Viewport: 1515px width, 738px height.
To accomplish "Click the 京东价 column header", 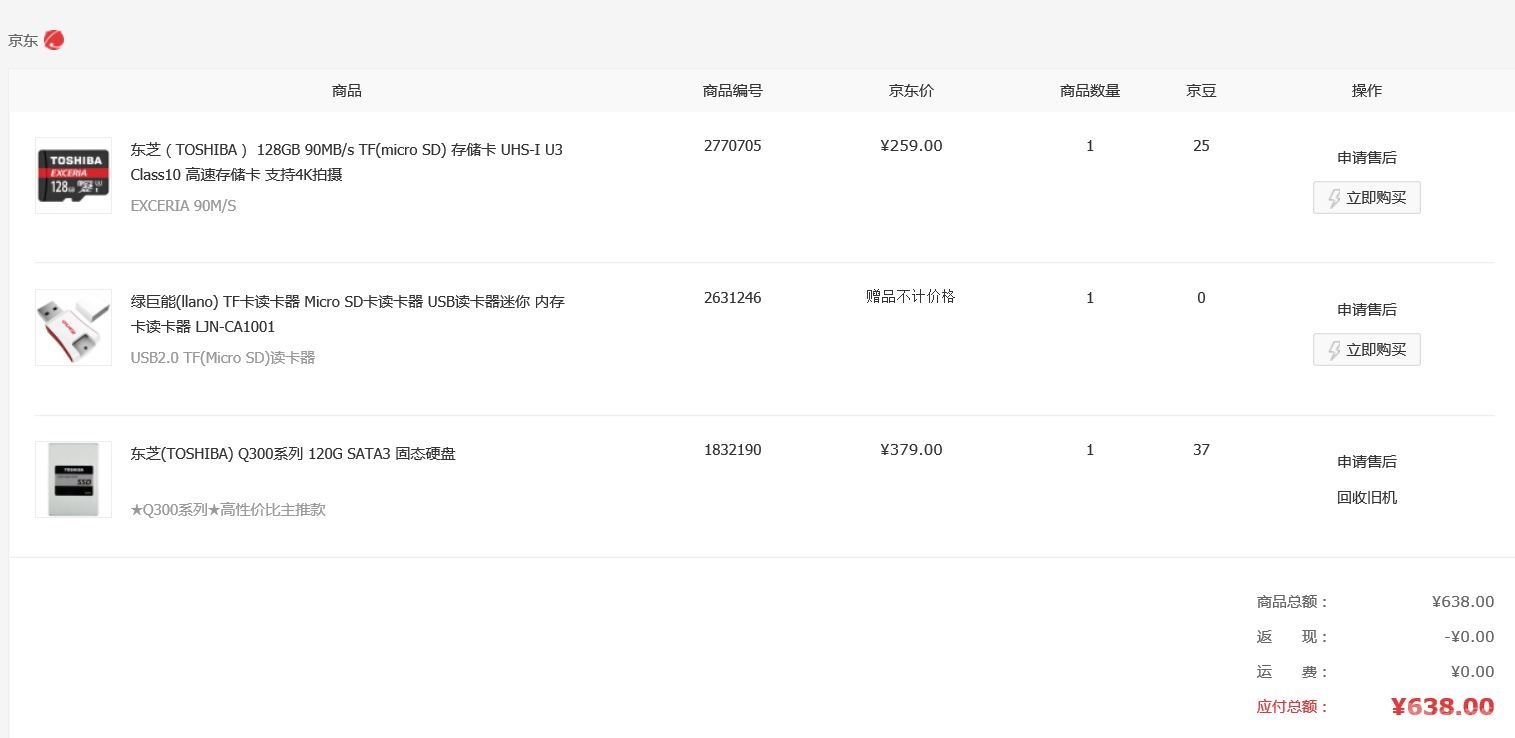I will 911,90.
